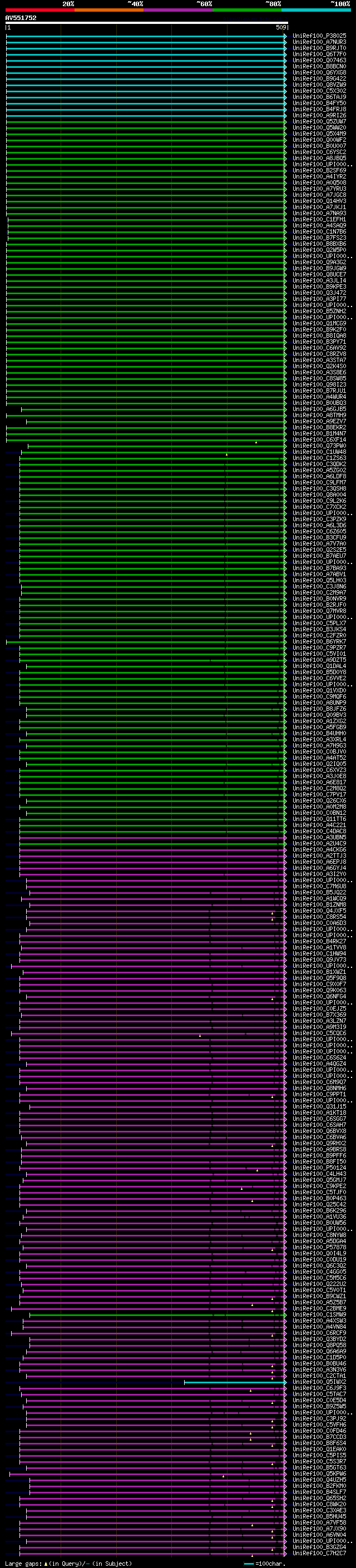Select hit label UniRef100_Q8UCE7
Image resolution: width=356 pixels, height=1568 pixels.
point(319,275)
